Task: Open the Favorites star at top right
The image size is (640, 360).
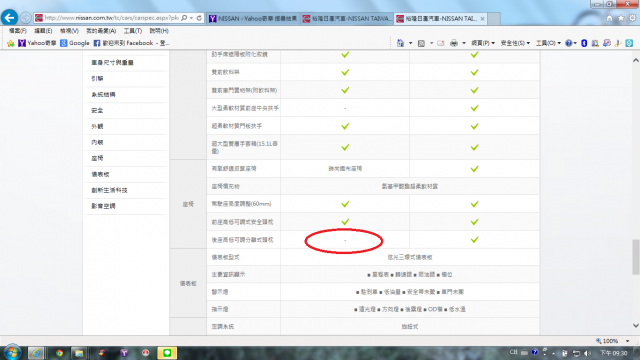Action: pyautogui.click(x=621, y=18)
